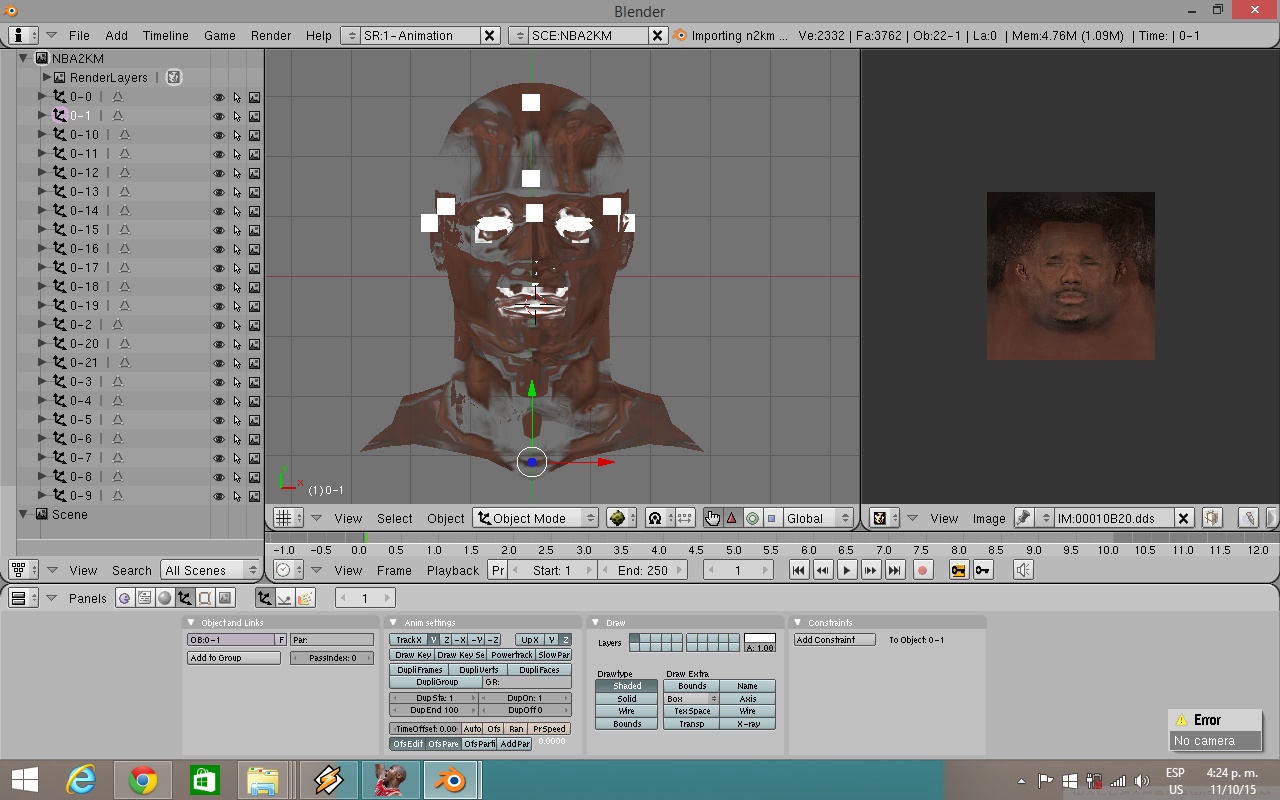
Task: Select the Shading context sphere icon
Action: tap(165, 598)
